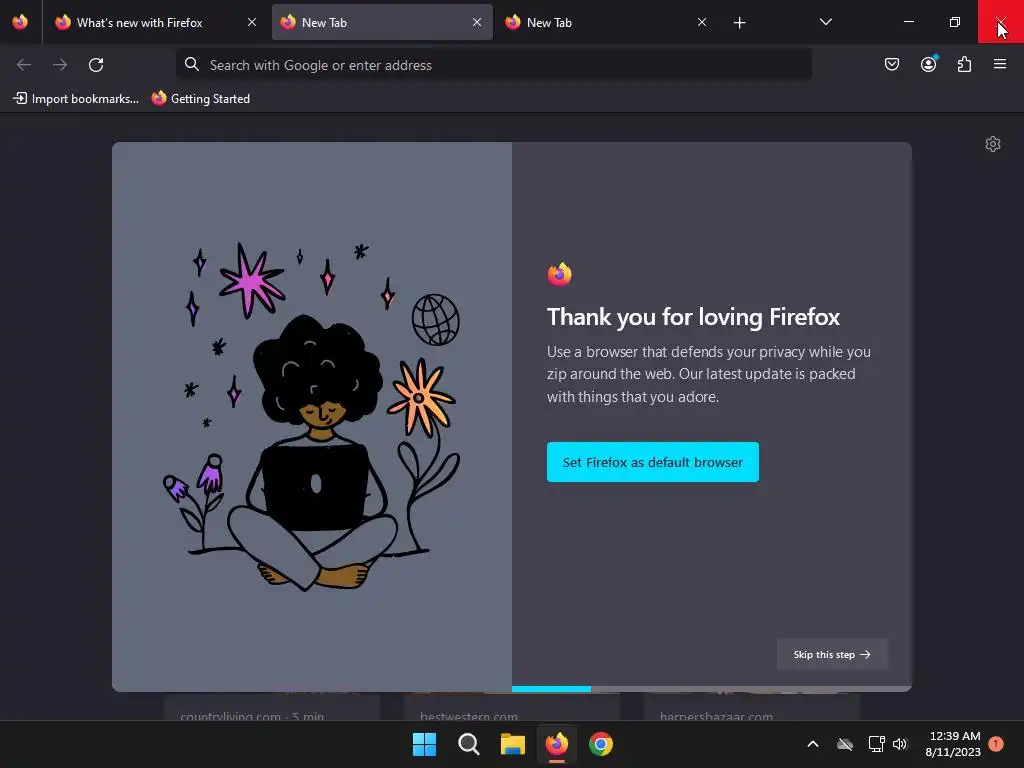This screenshot has width=1024, height=768.
Task: Close the What's new with Firefox tab
Action: pyautogui.click(x=251, y=22)
